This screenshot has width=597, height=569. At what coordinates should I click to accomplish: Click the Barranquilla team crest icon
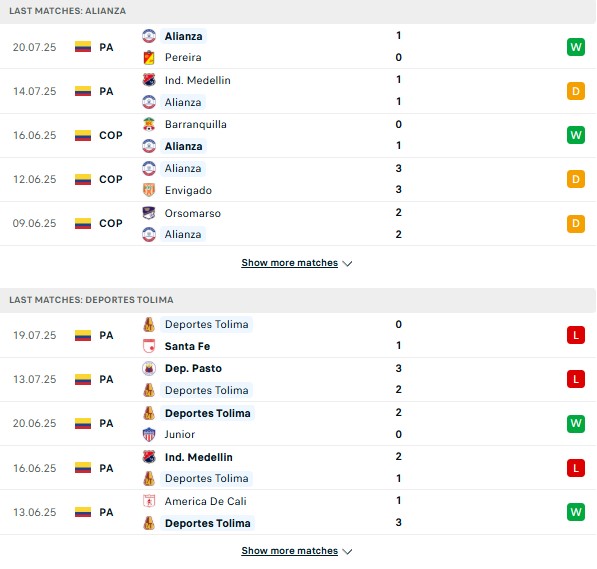tap(149, 124)
